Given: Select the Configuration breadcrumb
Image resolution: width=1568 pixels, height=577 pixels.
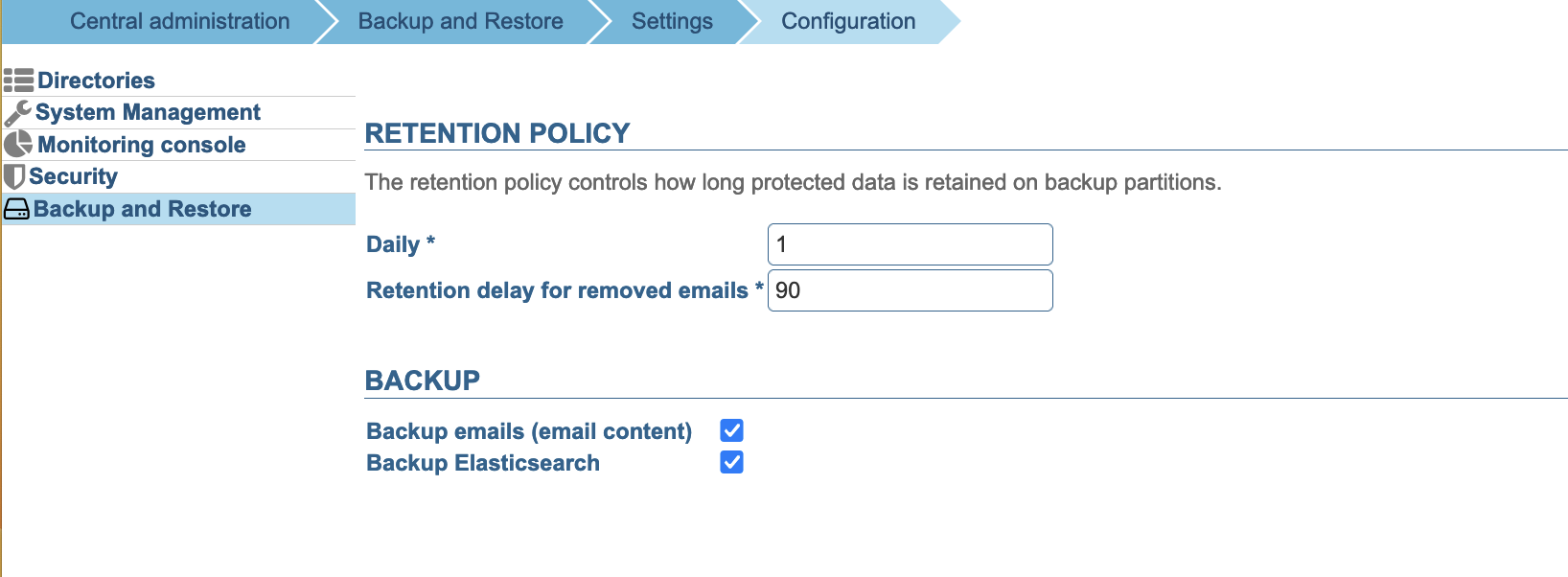Looking at the screenshot, I should click(848, 21).
